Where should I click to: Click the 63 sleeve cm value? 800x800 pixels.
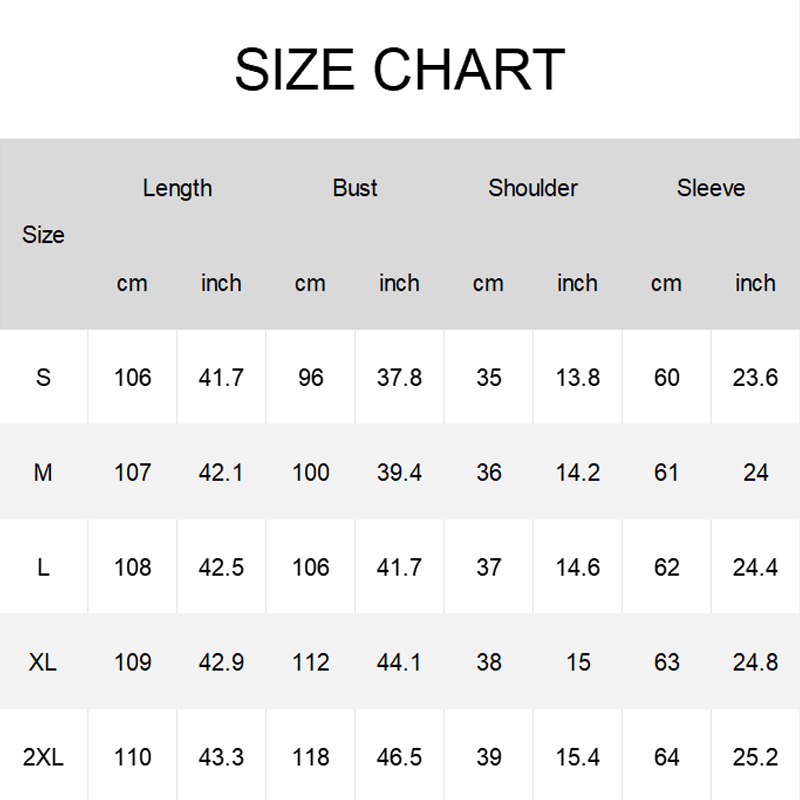coord(666,662)
